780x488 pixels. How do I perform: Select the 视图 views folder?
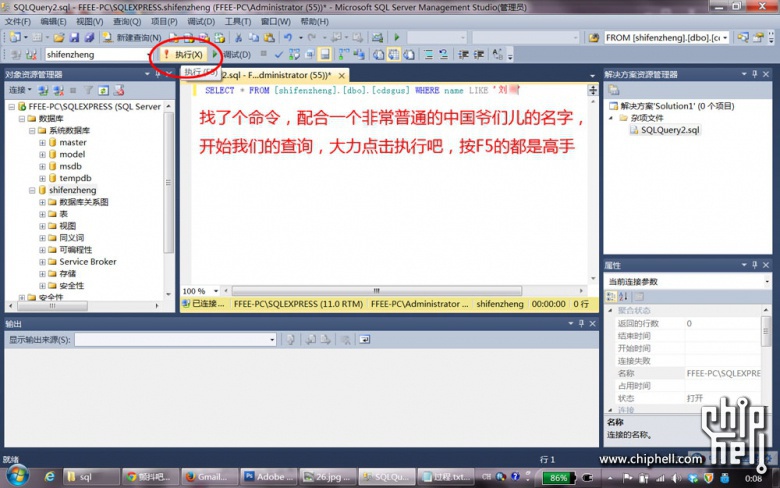pyautogui.click(x=68, y=226)
